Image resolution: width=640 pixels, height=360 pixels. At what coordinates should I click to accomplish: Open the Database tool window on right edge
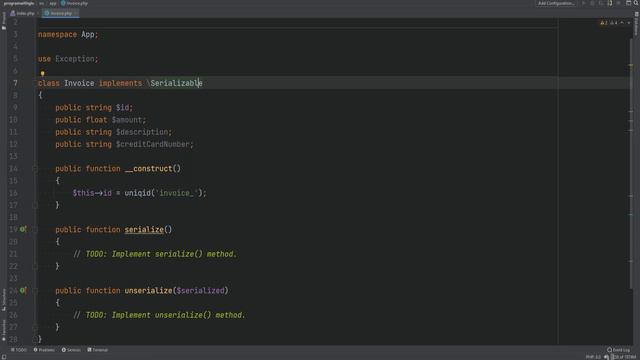[x=636, y=24]
